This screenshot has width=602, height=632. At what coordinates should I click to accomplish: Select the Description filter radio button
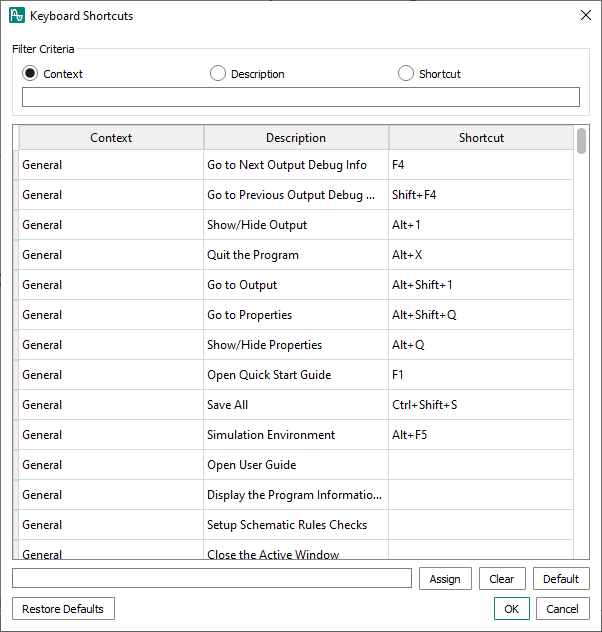pos(218,73)
